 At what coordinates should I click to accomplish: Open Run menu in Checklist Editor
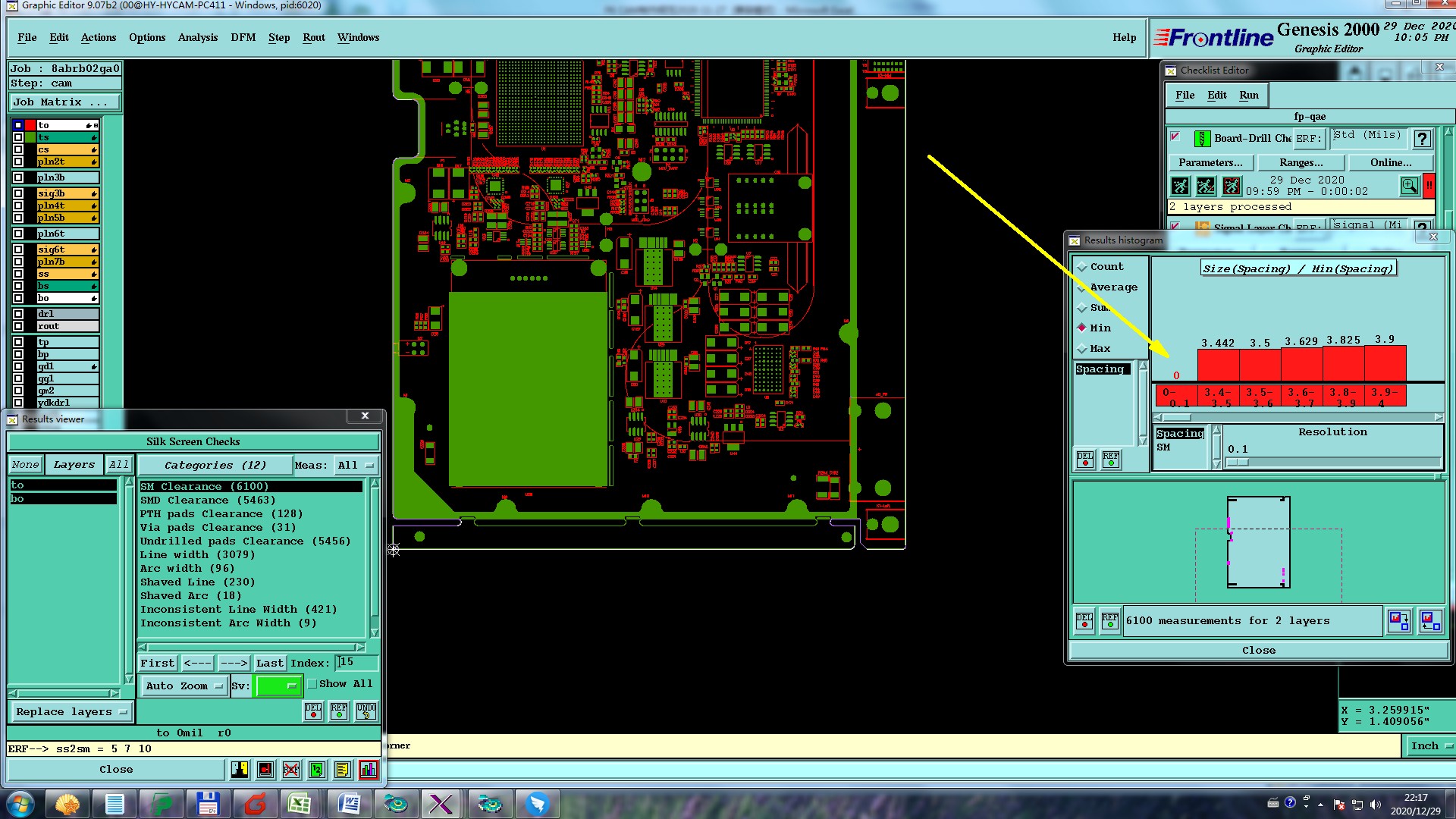1249,95
